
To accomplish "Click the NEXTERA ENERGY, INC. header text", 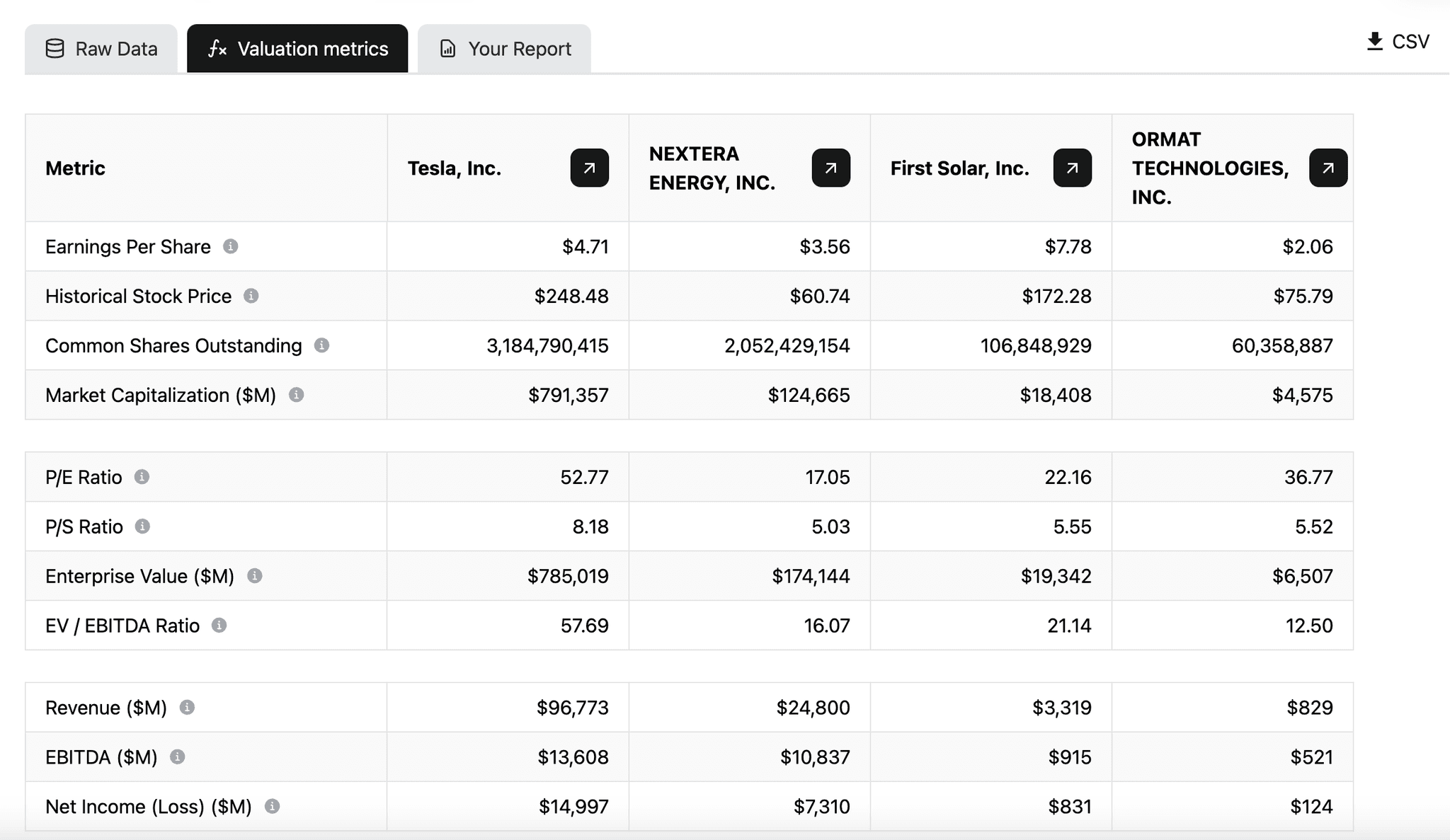I will [712, 168].
